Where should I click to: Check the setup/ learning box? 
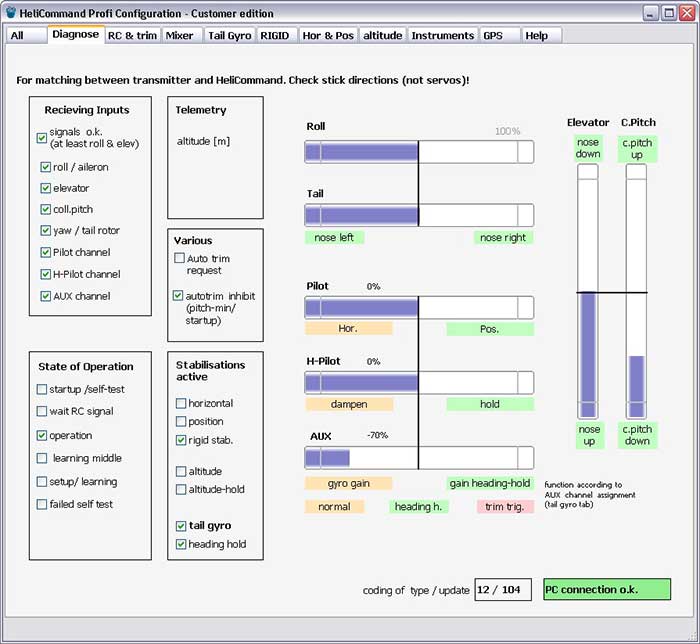point(42,482)
